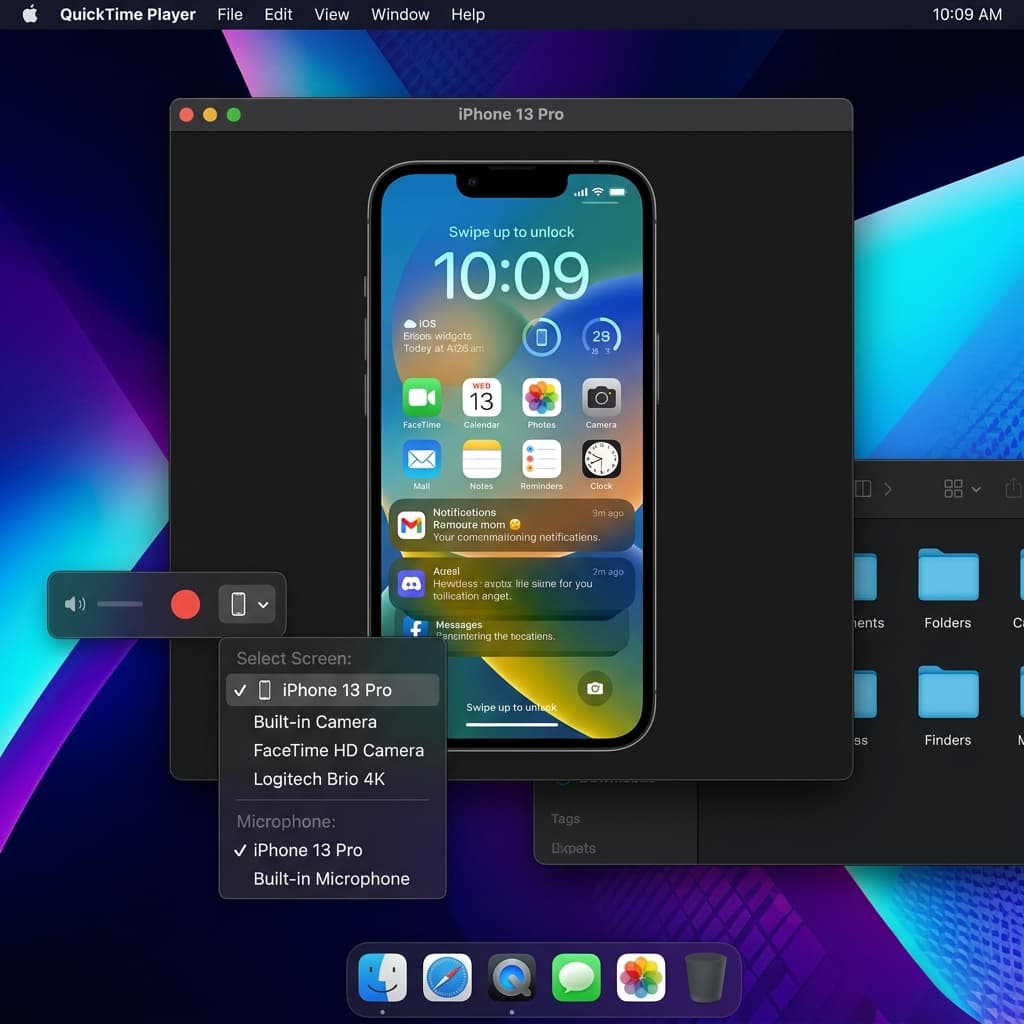Click the speaker volume icon in recording bar

[75, 604]
